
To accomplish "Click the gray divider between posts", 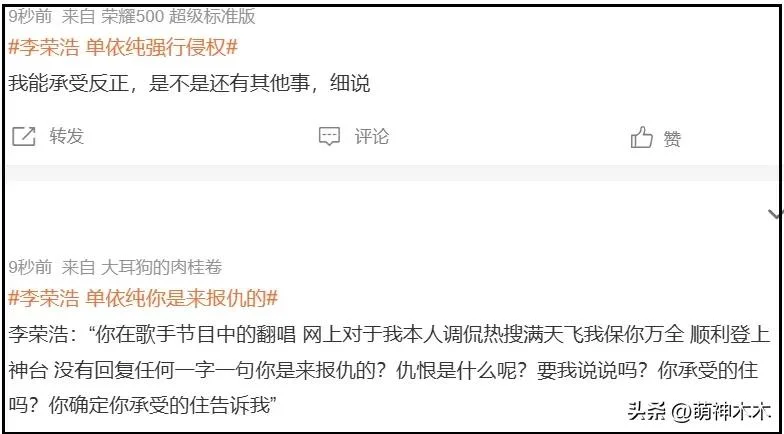I will tap(392, 172).
